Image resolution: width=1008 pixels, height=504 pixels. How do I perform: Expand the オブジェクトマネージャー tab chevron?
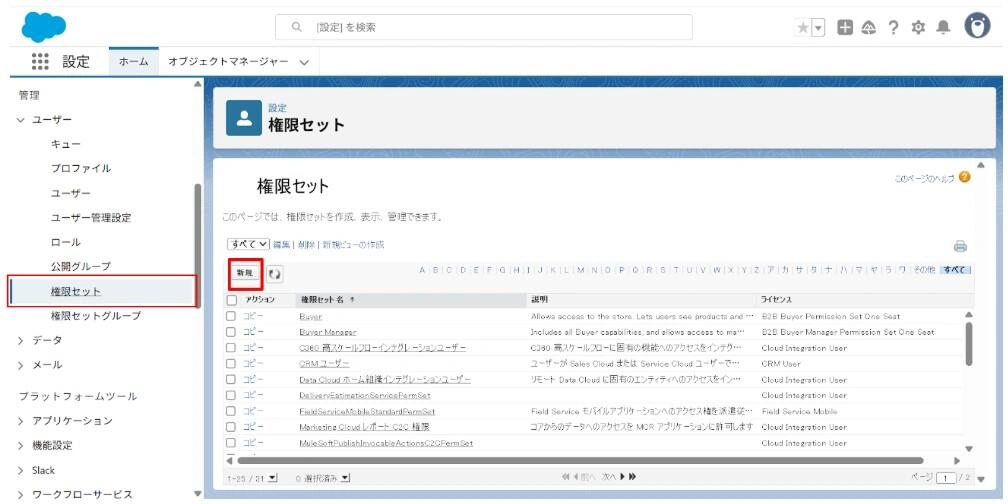[x=304, y=62]
